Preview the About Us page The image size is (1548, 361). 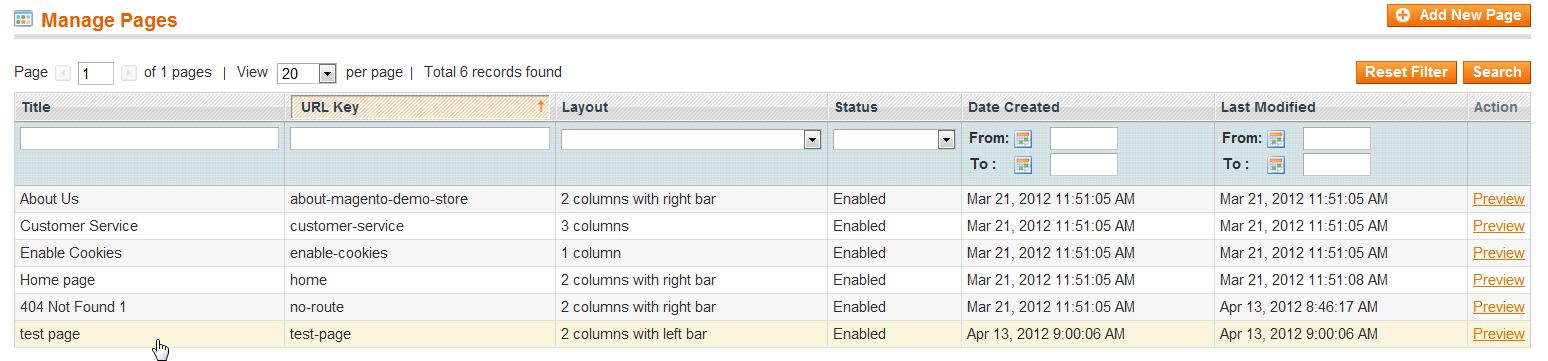tap(1498, 199)
